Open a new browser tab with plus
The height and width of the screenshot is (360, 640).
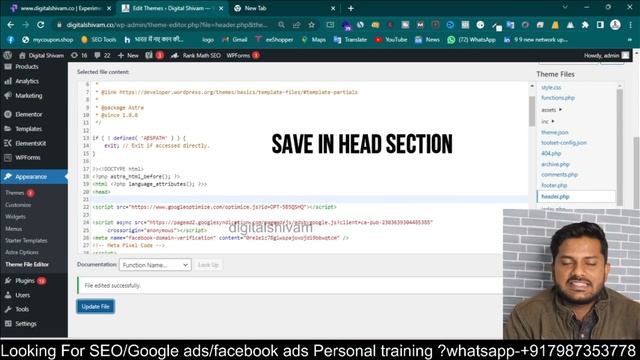pos(351,8)
